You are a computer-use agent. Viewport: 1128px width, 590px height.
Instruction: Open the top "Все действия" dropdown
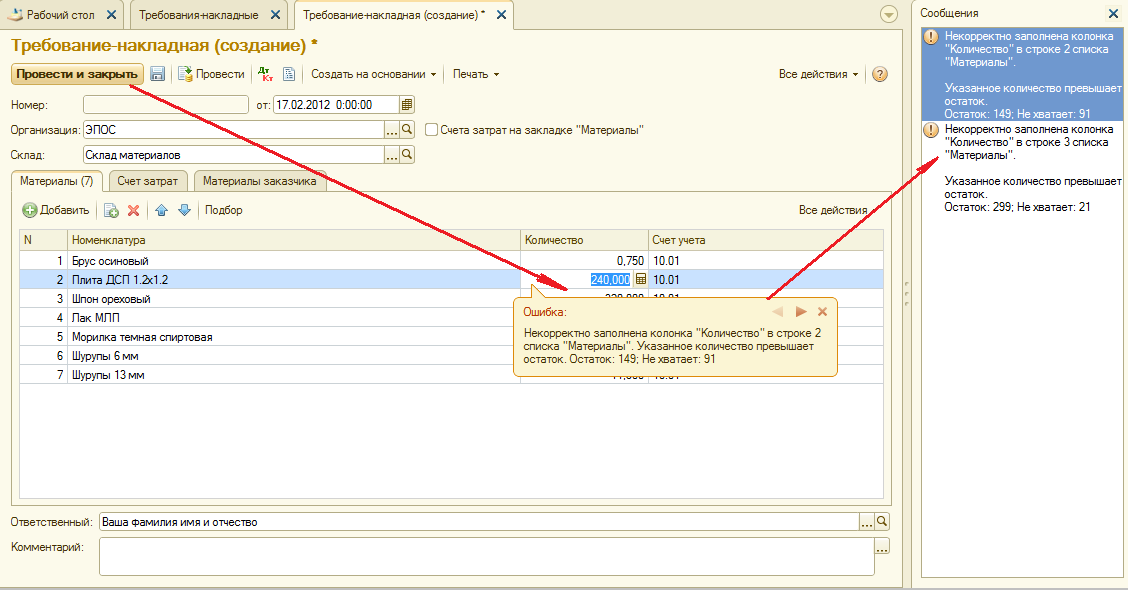(818, 74)
